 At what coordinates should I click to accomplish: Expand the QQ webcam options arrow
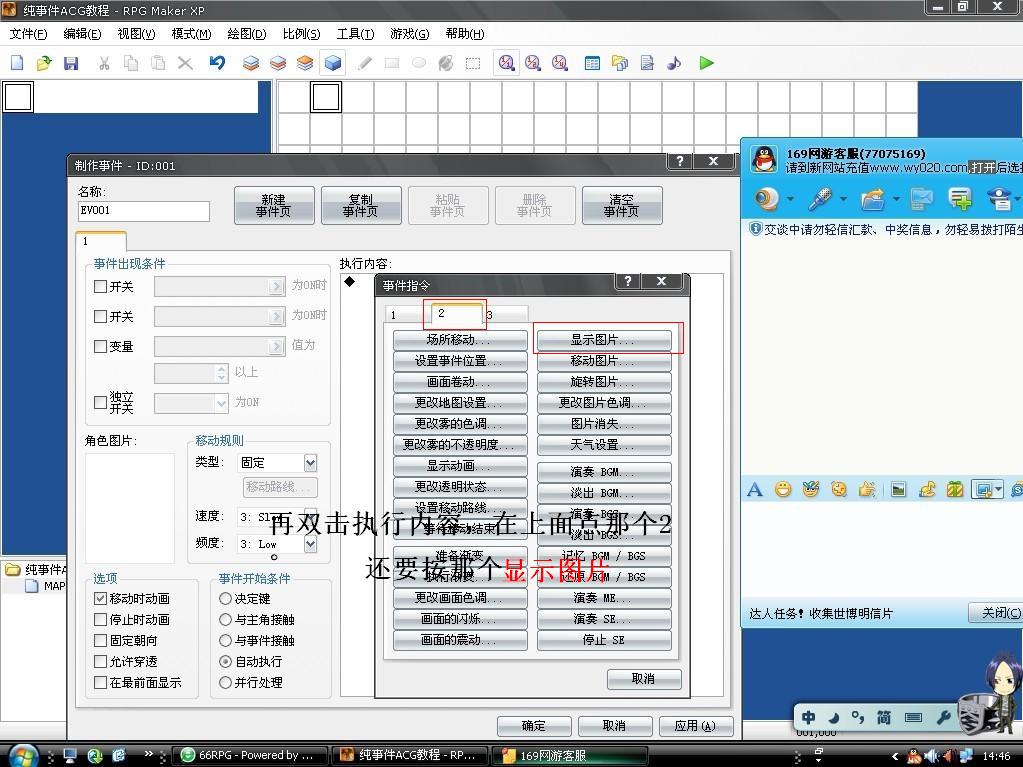point(790,198)
